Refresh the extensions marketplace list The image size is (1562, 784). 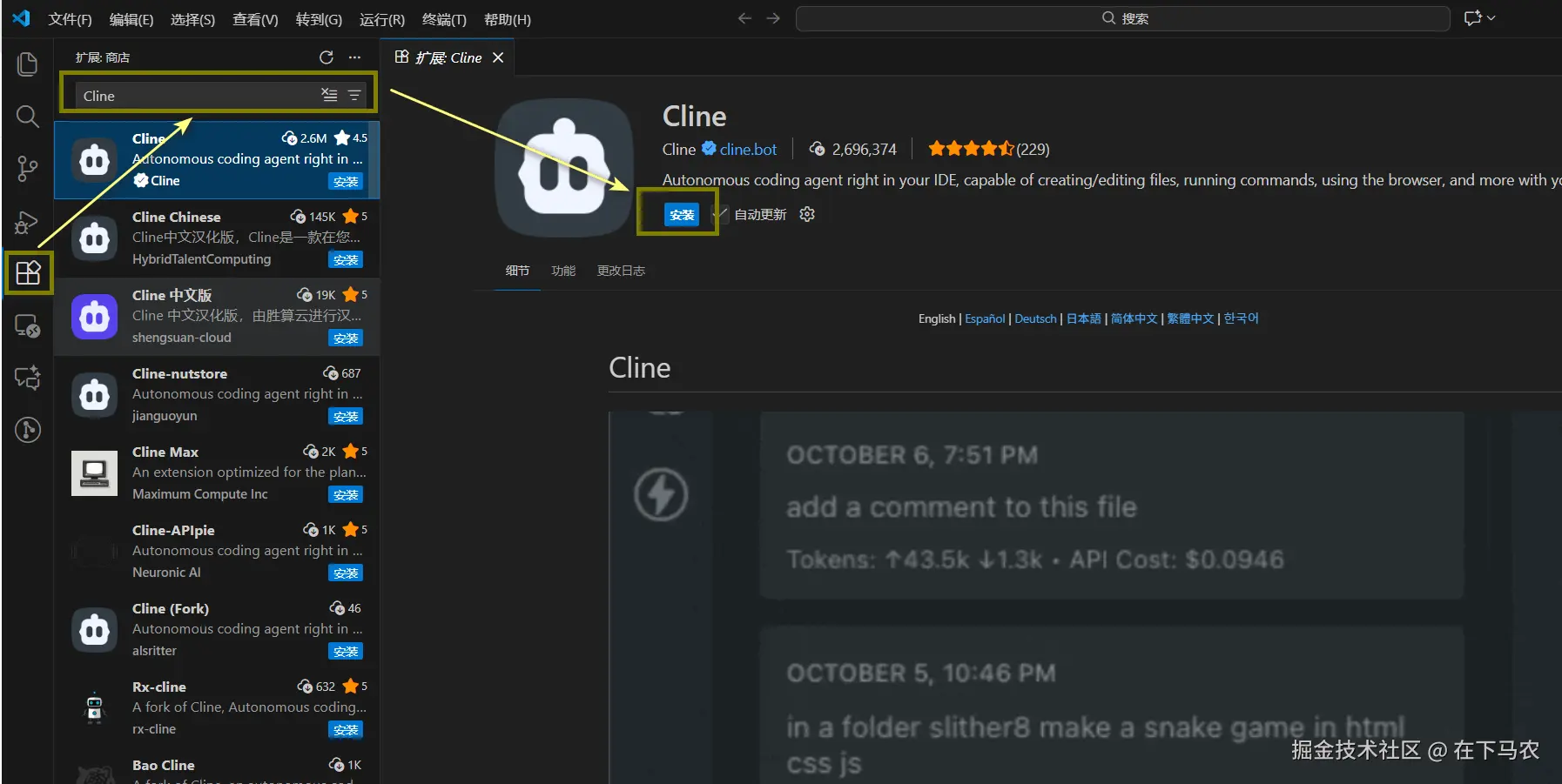[x=327, y=57]
